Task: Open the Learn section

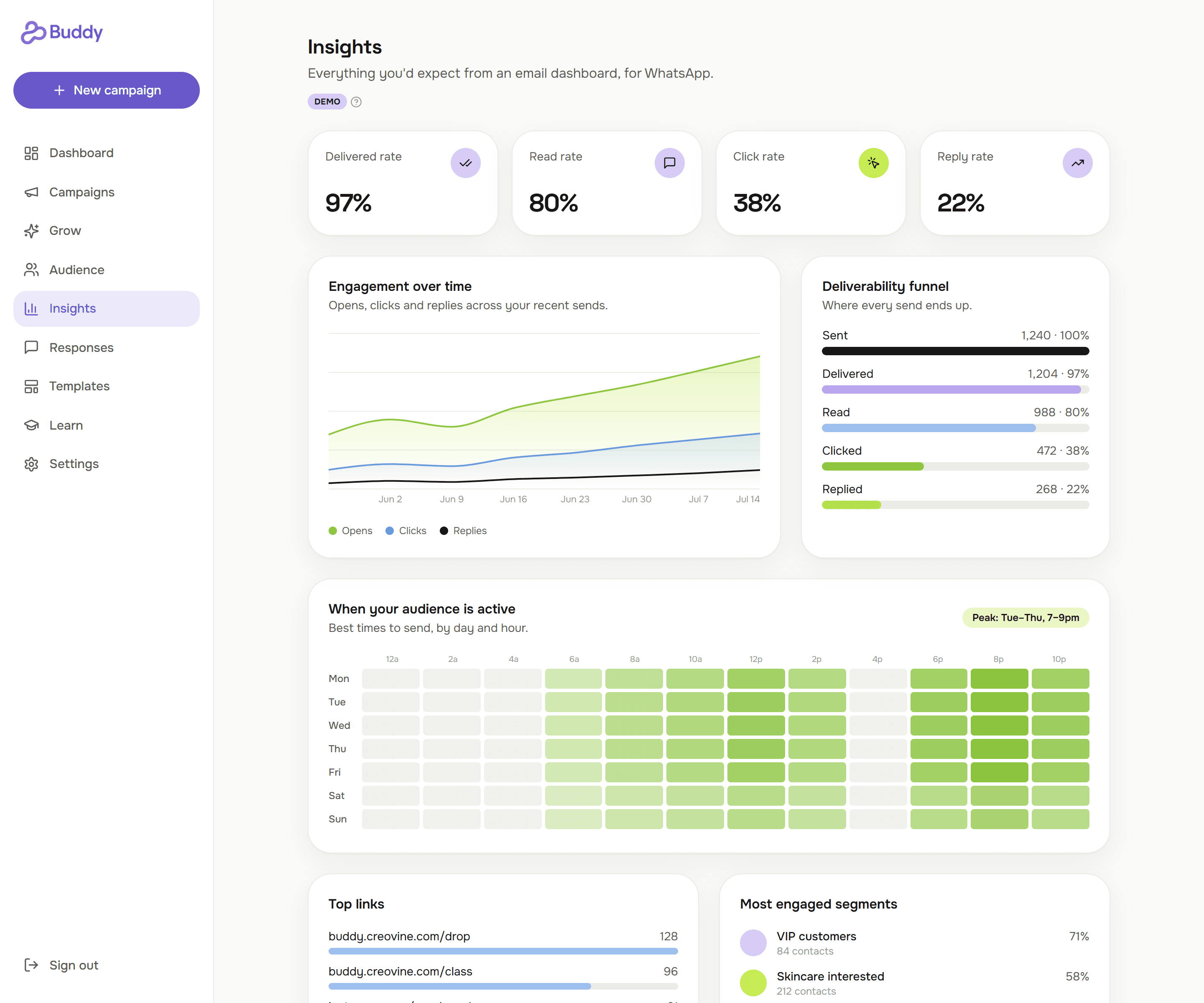Action: tap(107, 425)
